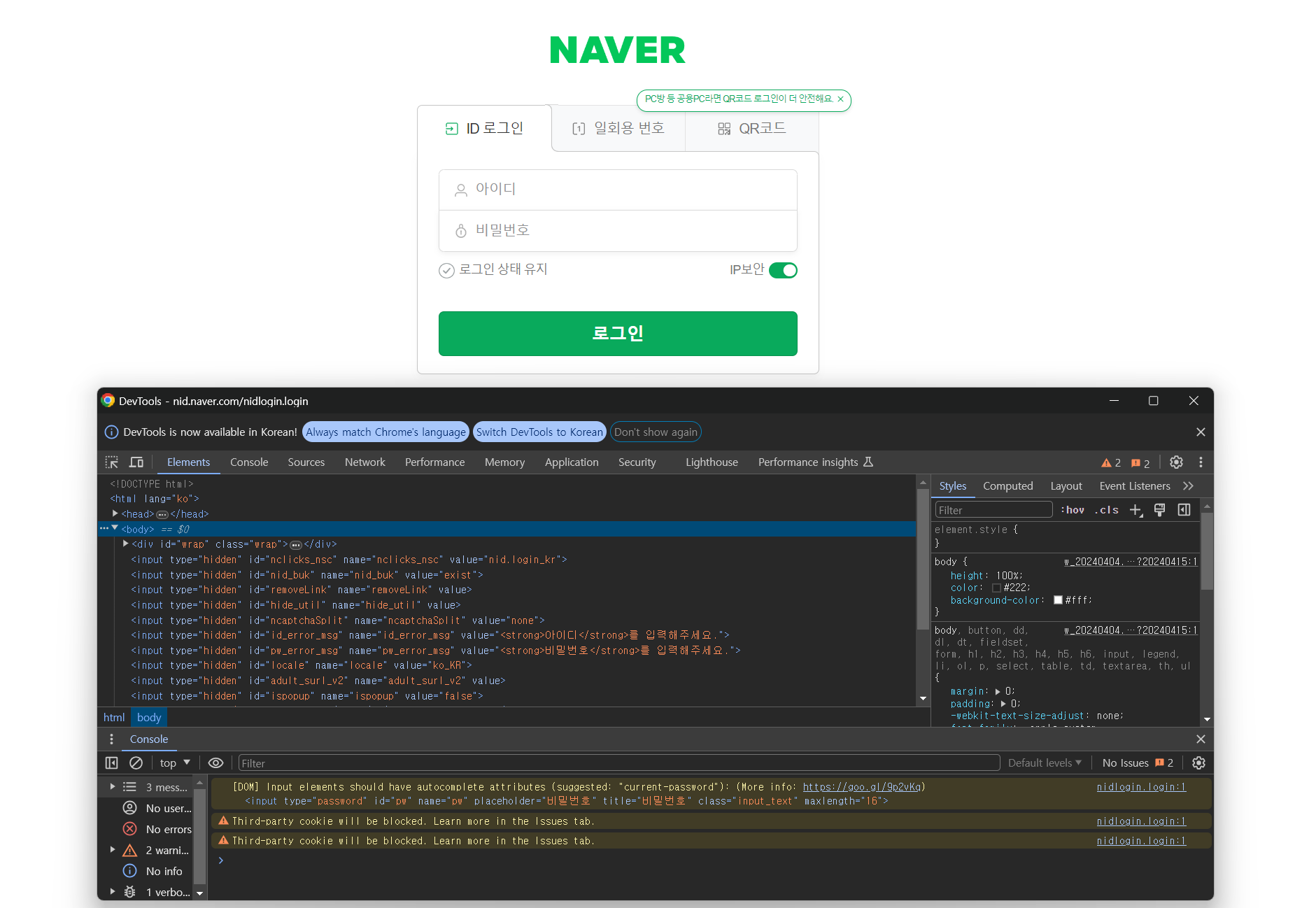Click Don't show again

[656, 432]
